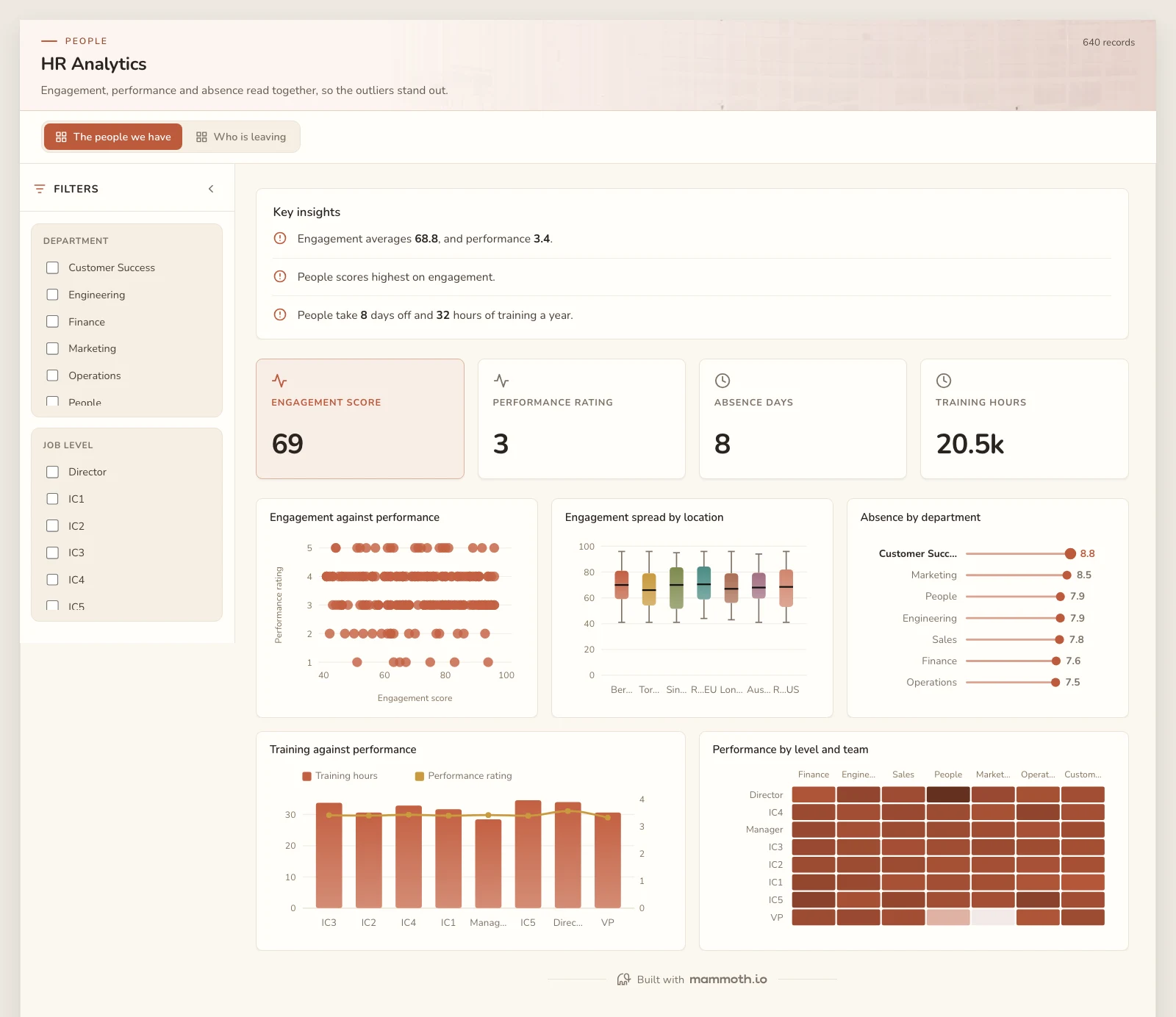Screen dimensions: 1176x1017
Task: Click the Customer Succ... absence bar marker
Action: pyautogui.click(x=1070, y=553)
